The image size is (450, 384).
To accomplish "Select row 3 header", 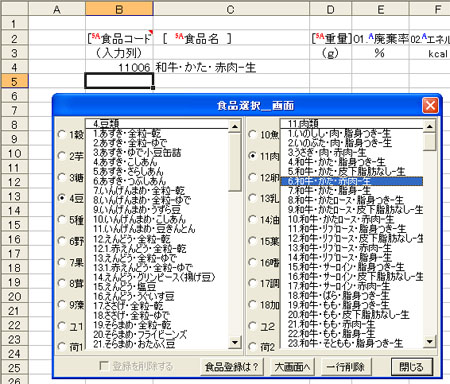I will [14, 53].
